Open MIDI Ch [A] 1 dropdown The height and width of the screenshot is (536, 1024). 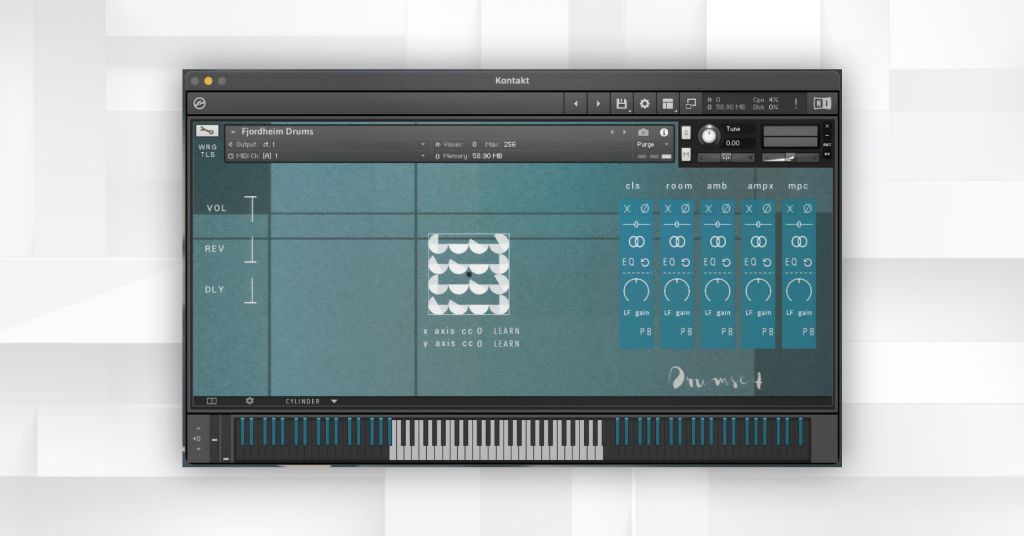coord(327,156)
